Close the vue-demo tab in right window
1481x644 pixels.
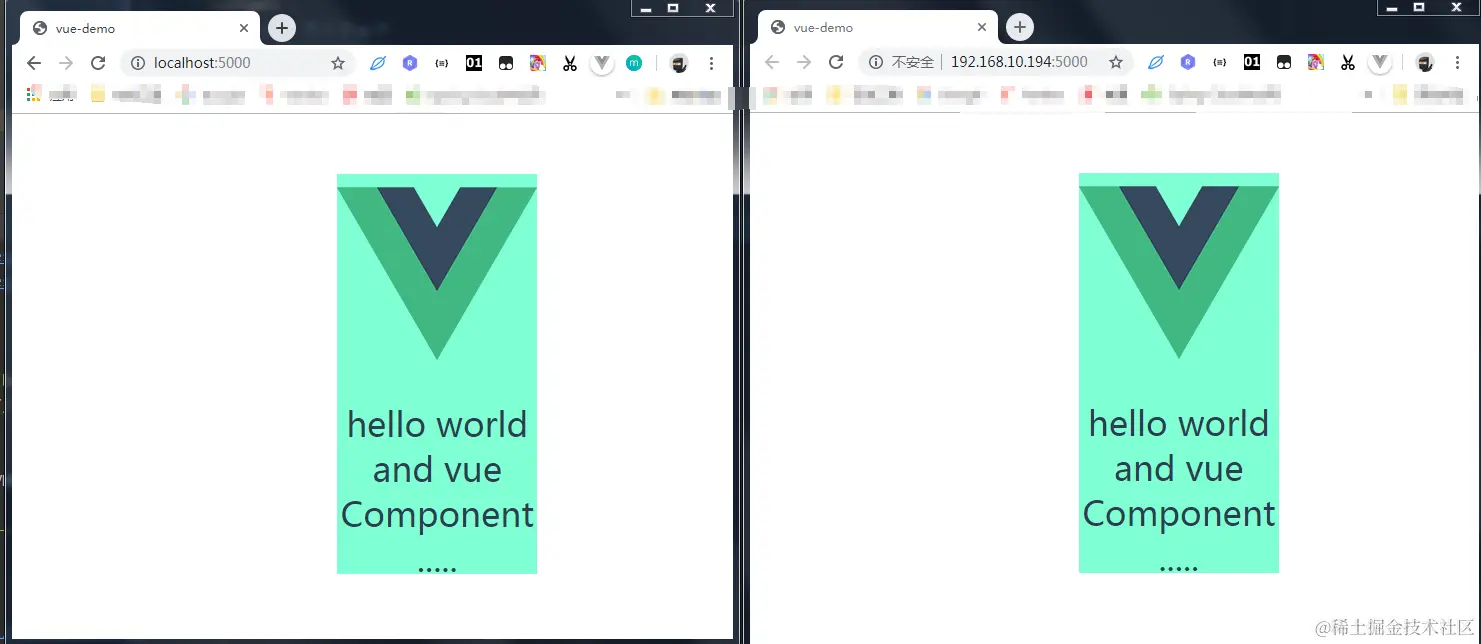(x=981, y=27)
